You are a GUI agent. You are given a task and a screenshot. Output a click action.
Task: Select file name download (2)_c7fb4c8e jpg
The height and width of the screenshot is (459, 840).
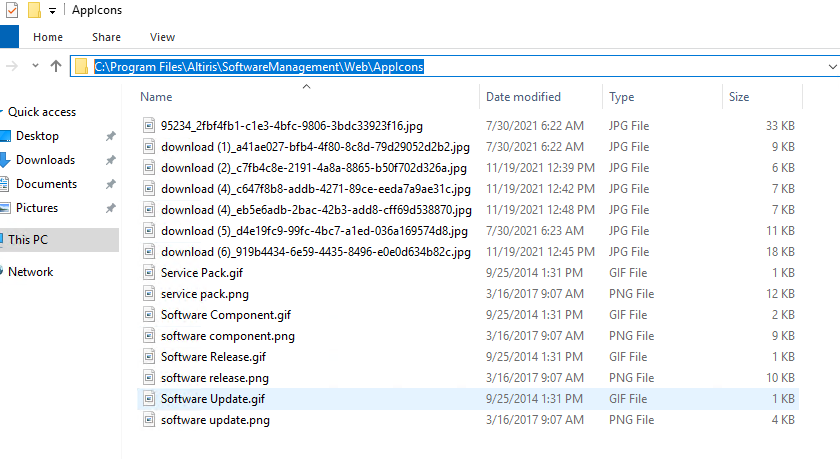click(313, 168)
